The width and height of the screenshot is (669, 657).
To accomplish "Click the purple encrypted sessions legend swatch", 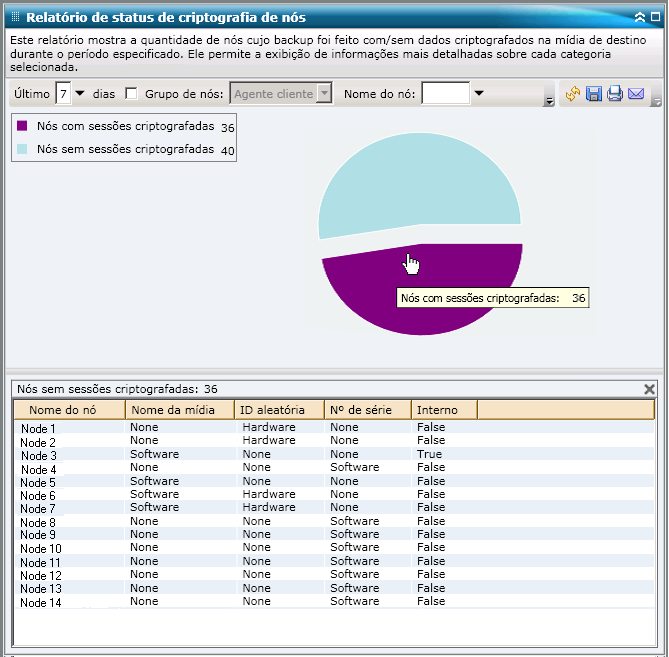I will point(23,127).
